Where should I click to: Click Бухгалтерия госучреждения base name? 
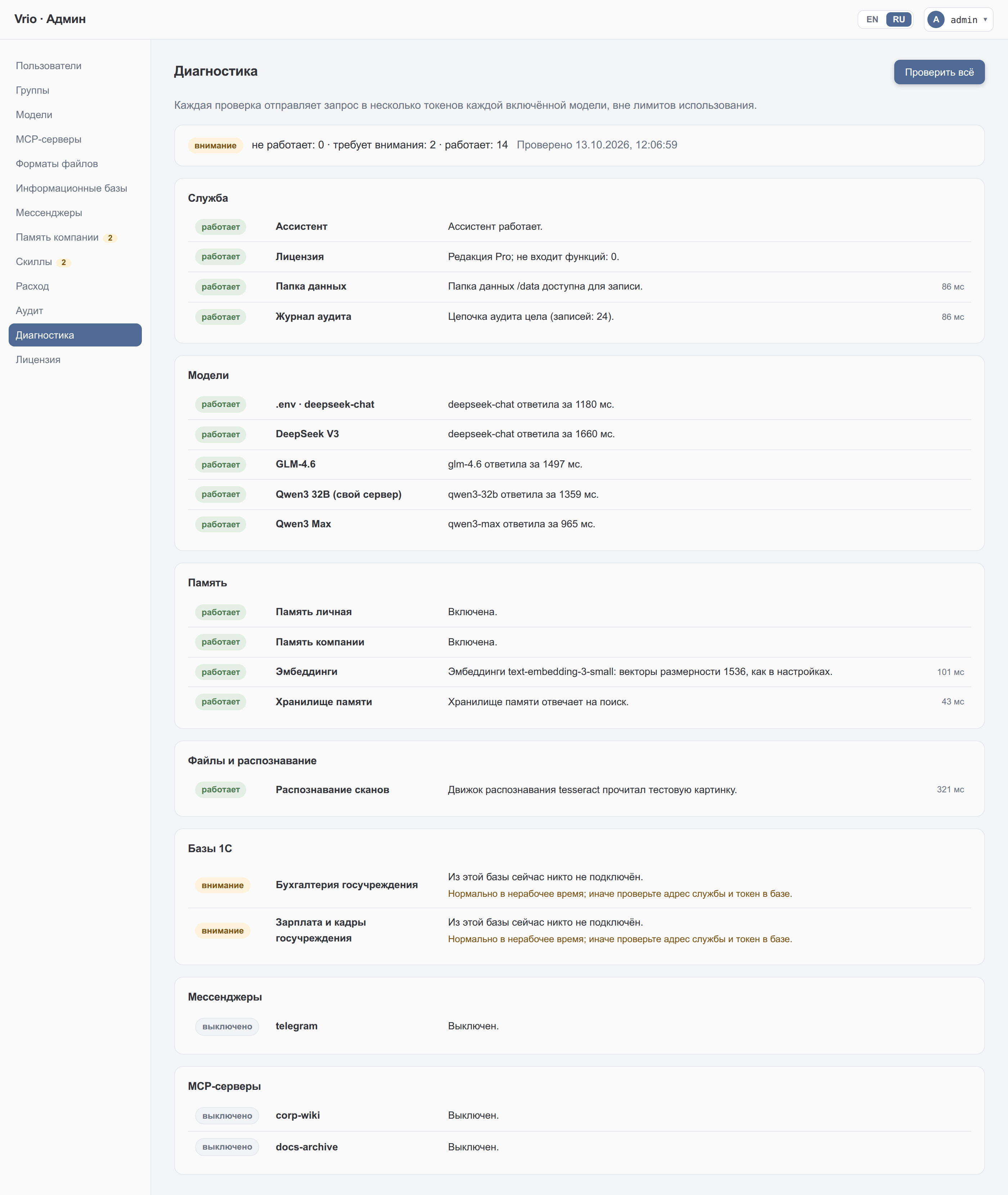tap(346, 885)
